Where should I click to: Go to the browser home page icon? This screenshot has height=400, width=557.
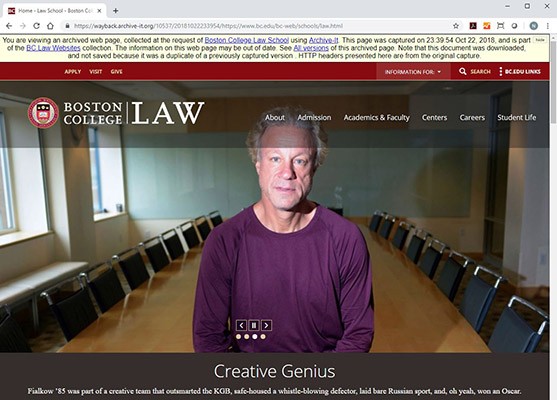50,26
